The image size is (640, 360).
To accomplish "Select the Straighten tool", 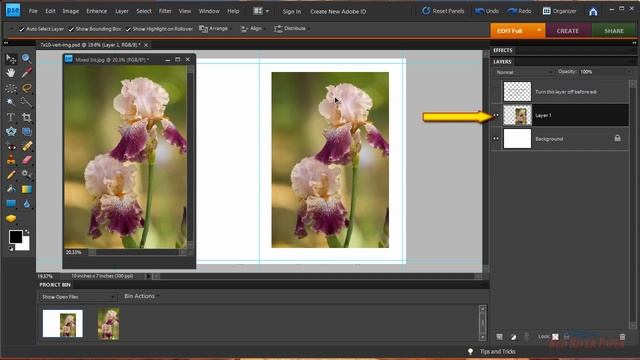I will coord(27,131).
